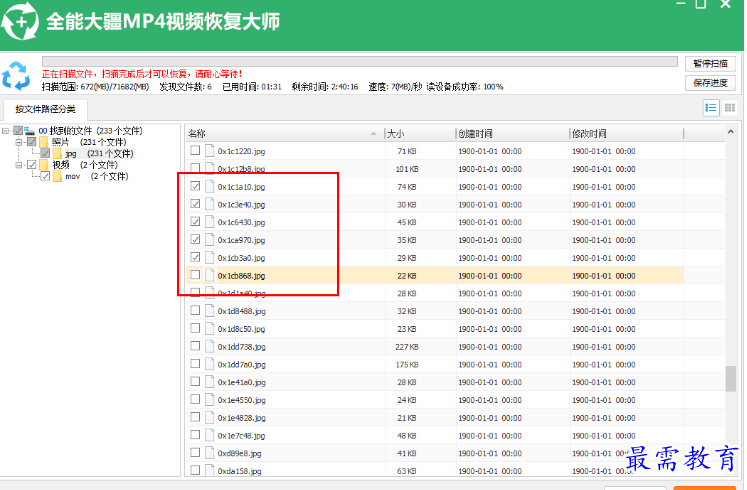The width and height of the screenshot is (747, 490).
Task: Select the 照片 (231 个文件) tree item
Action: point(89,142)
